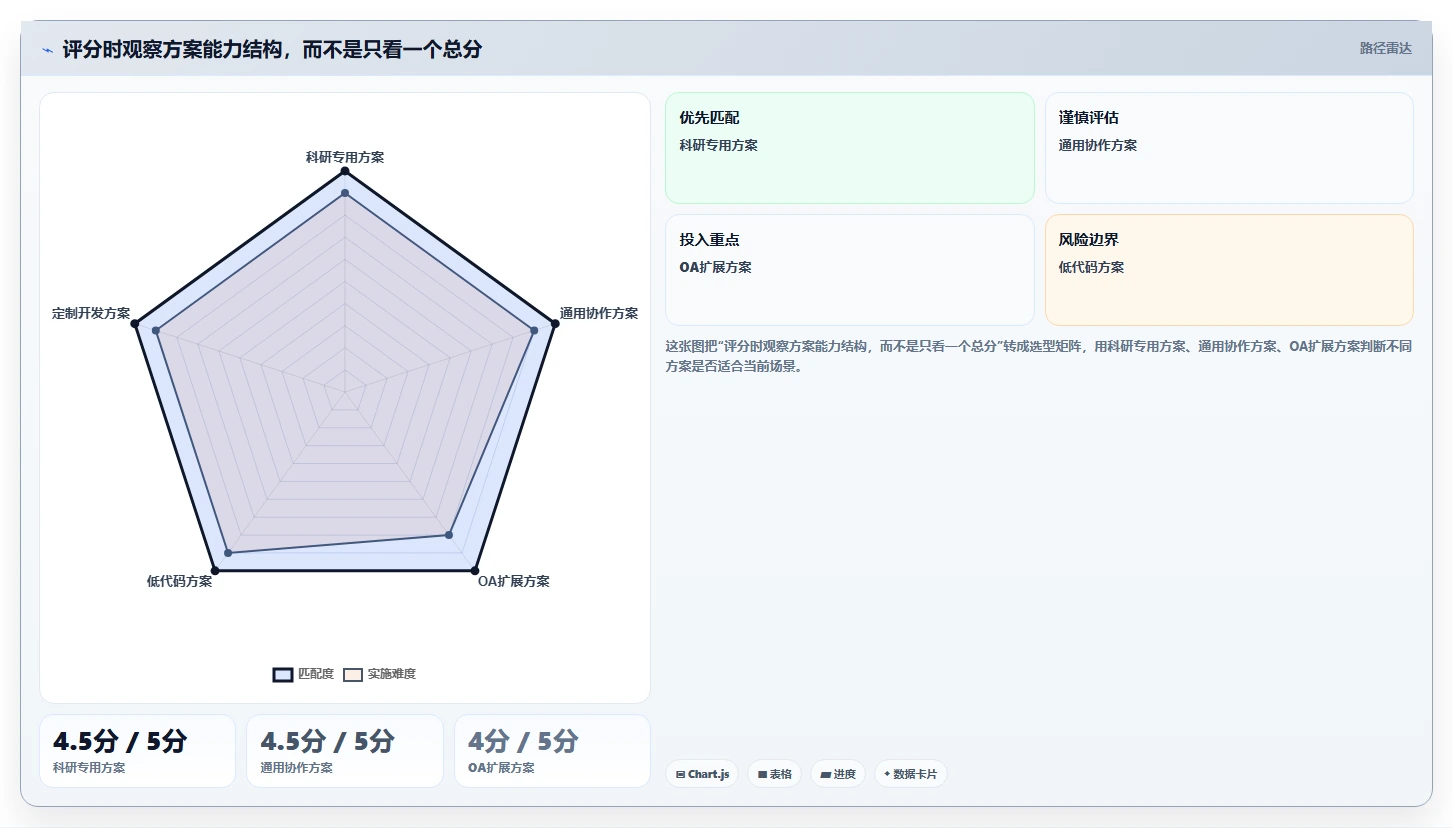The image size is (1453, 828).
Task: Click the 4.5分 score card for 通用协作方案
Action: coord(345,751)
